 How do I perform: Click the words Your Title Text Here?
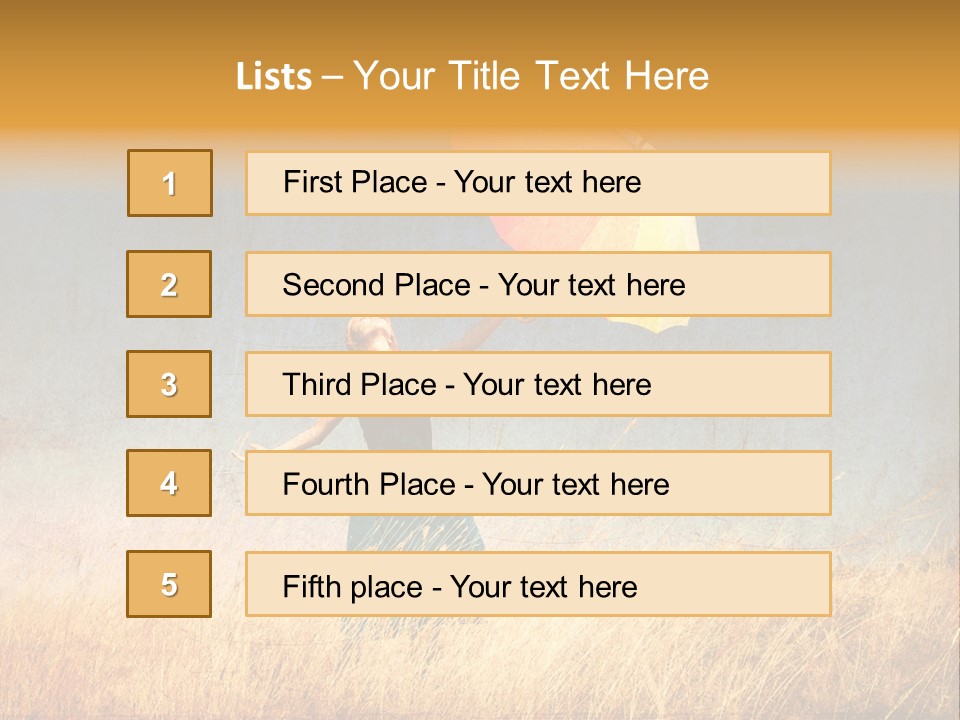(531, 76)
